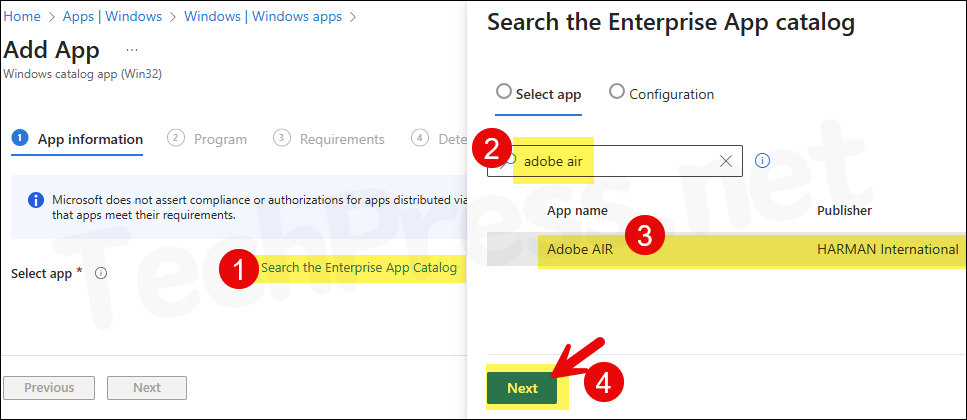The height and width of the screenshot is (420, 967).
Task: Open Search the Enterprise App Catalog link
Action: [x=359, y=268]
